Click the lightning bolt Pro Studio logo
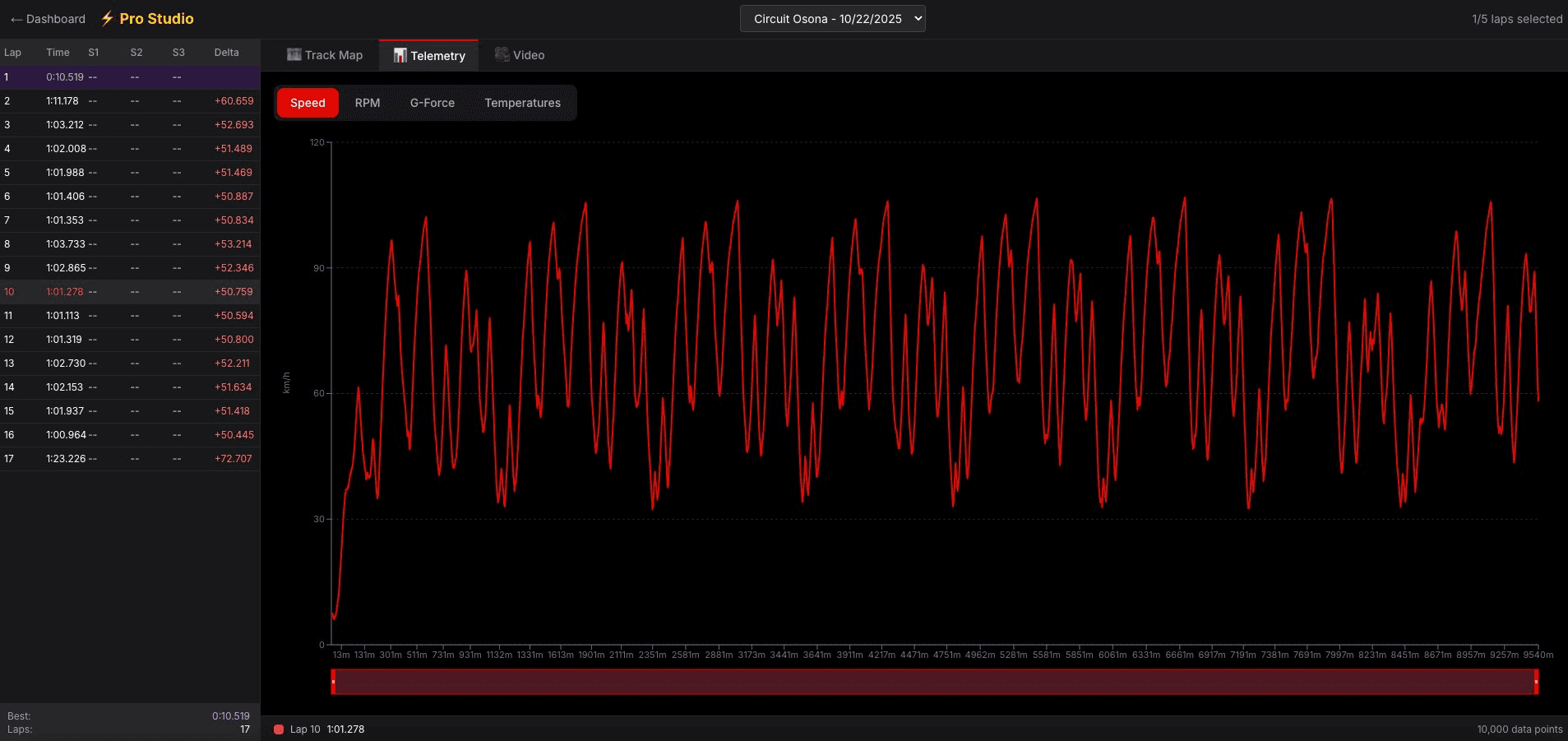Screen dimensions: 1568x741 tap(107, 18)
